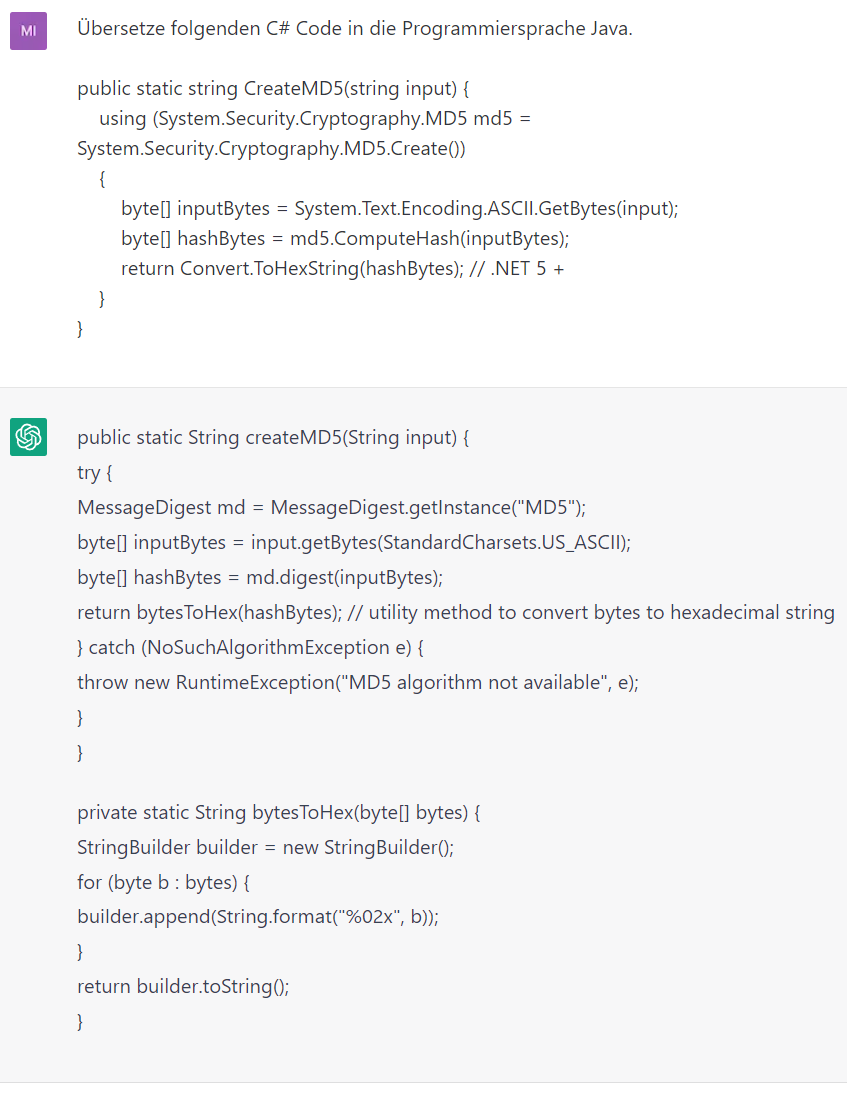847x1097 pixels.
Task: Click the purple MI user avatar
Action: click(x=28, y=31)
